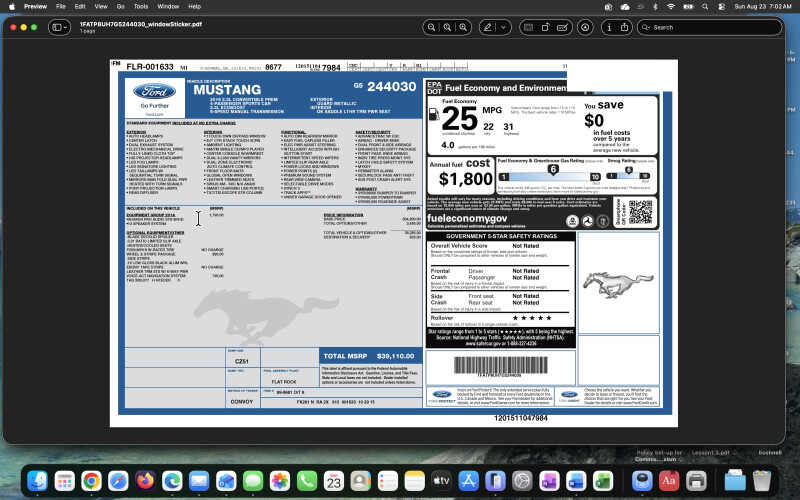
Task: Open the Trash in the Dock
Action: [762, 481]
